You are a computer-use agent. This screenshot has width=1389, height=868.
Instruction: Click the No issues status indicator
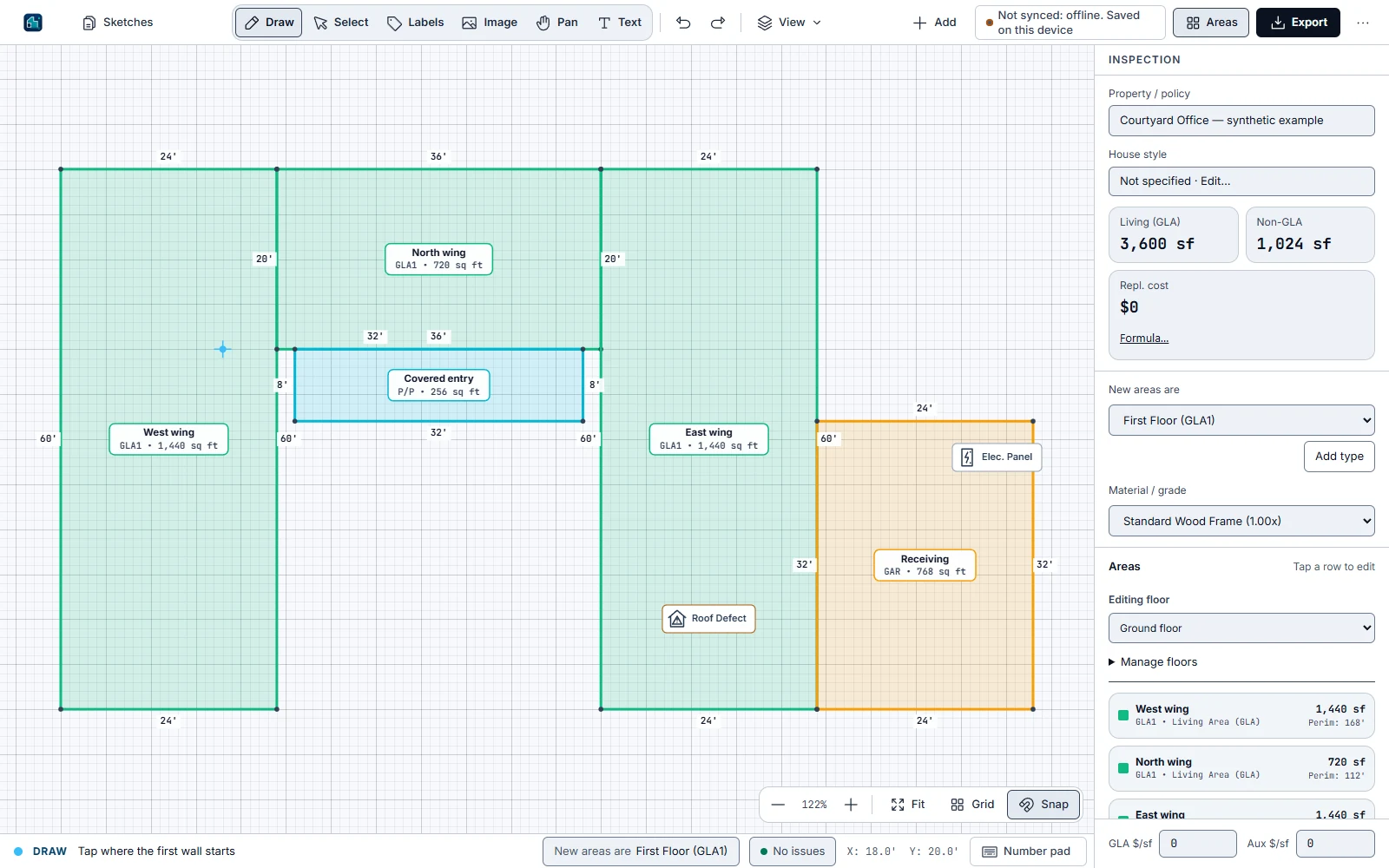click(793, 852)
